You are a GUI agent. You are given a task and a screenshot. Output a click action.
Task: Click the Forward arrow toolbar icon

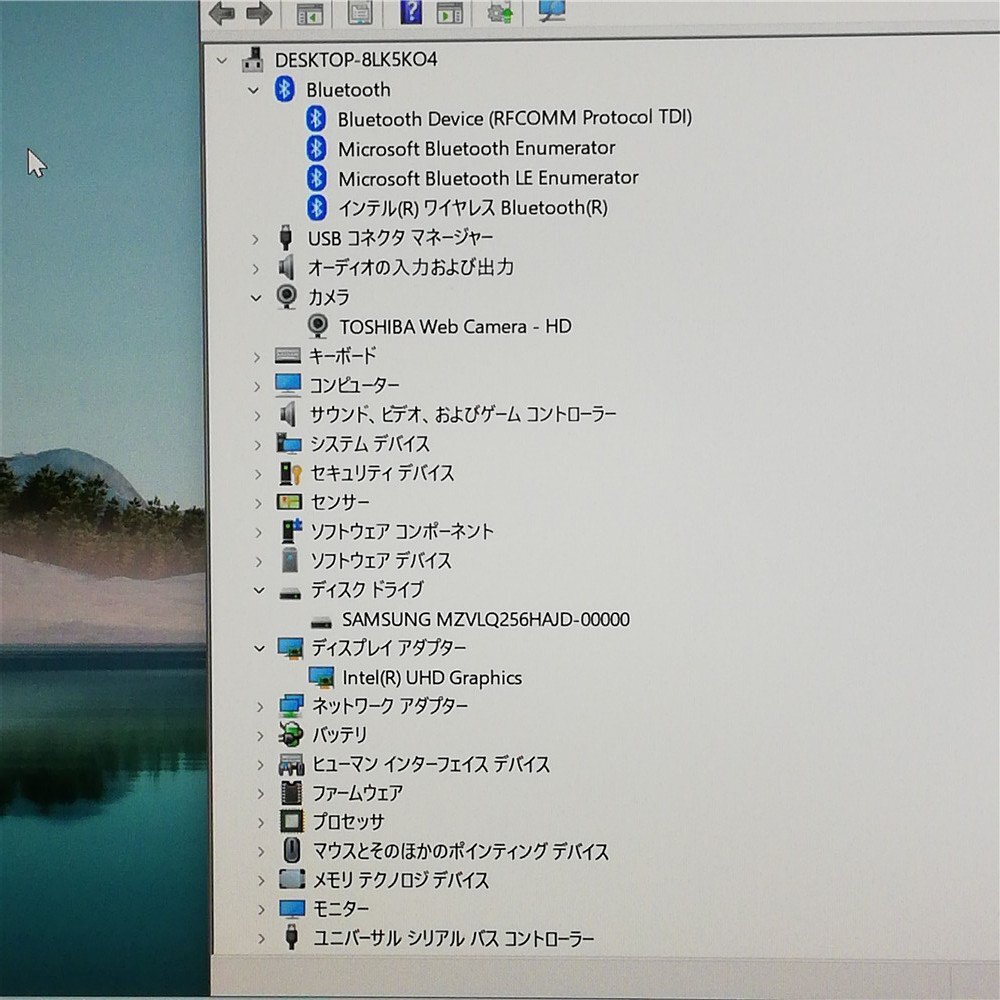pos(259,13)
